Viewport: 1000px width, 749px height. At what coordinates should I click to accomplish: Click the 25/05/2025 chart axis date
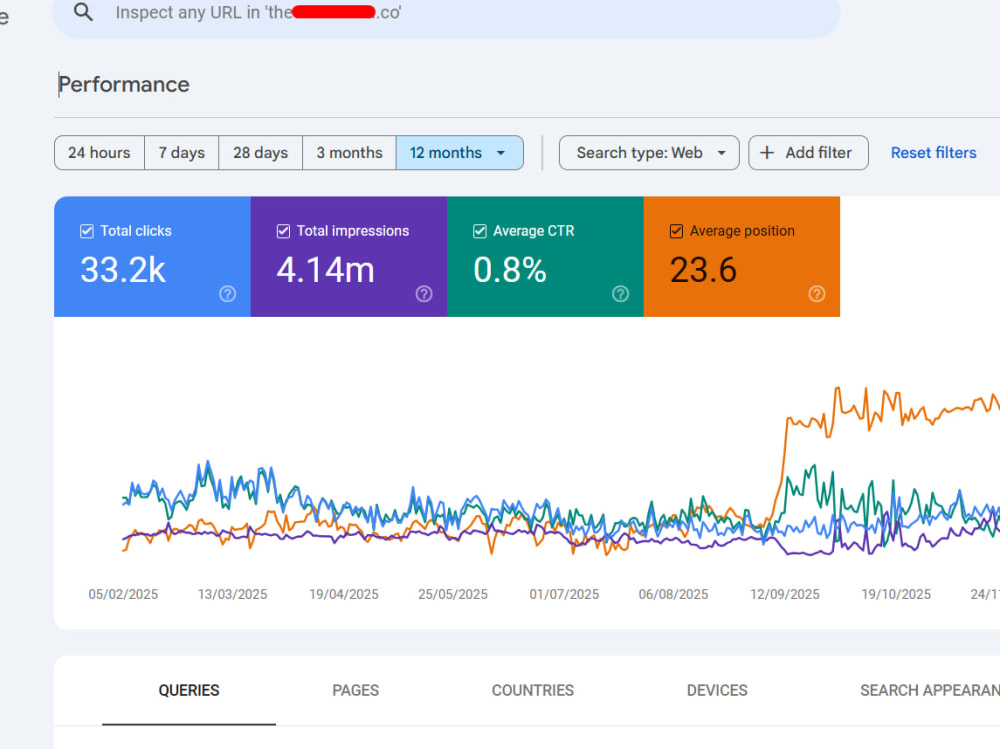click(453, 594)
